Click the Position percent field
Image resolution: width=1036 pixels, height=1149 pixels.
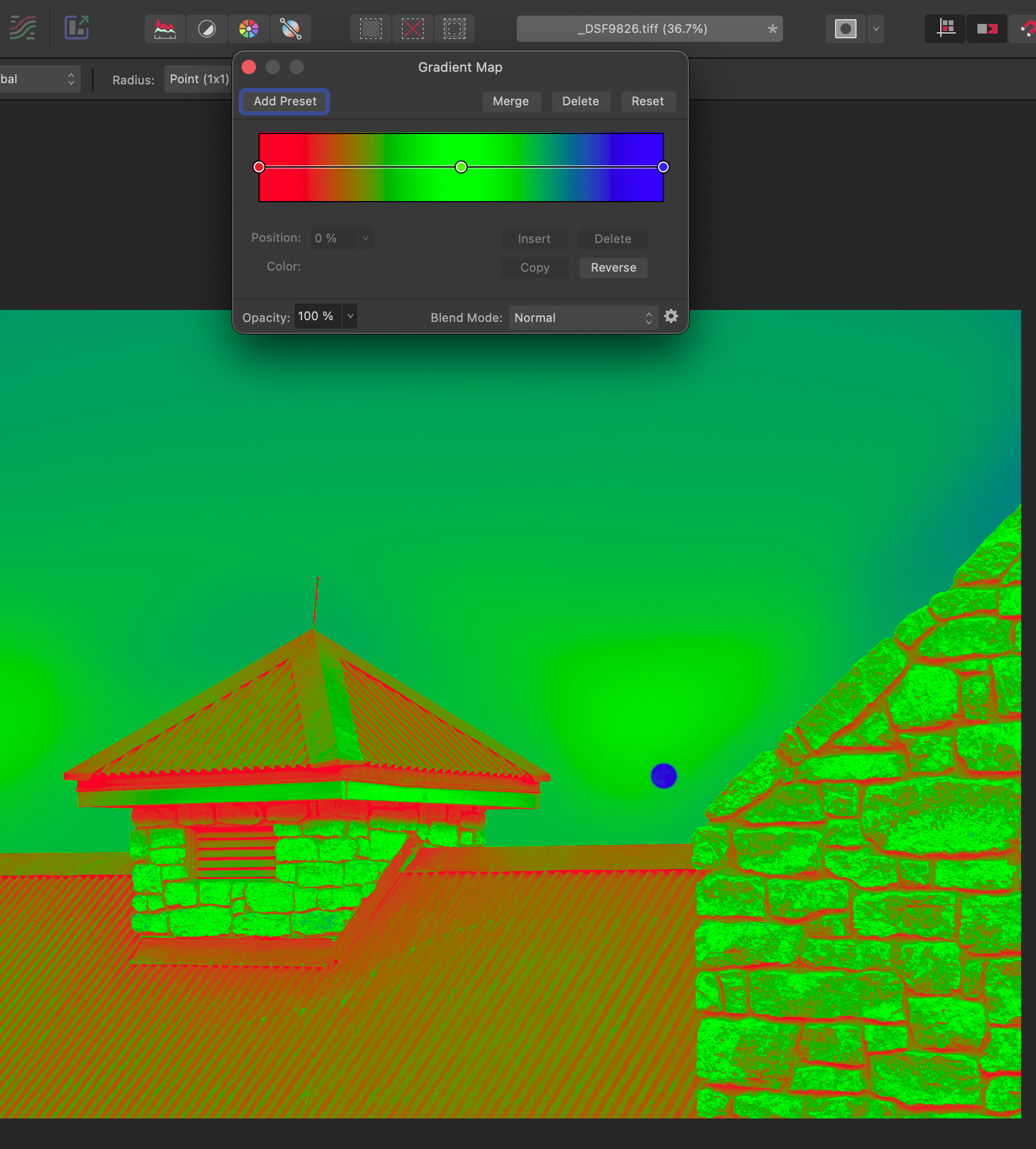(334, 238)
